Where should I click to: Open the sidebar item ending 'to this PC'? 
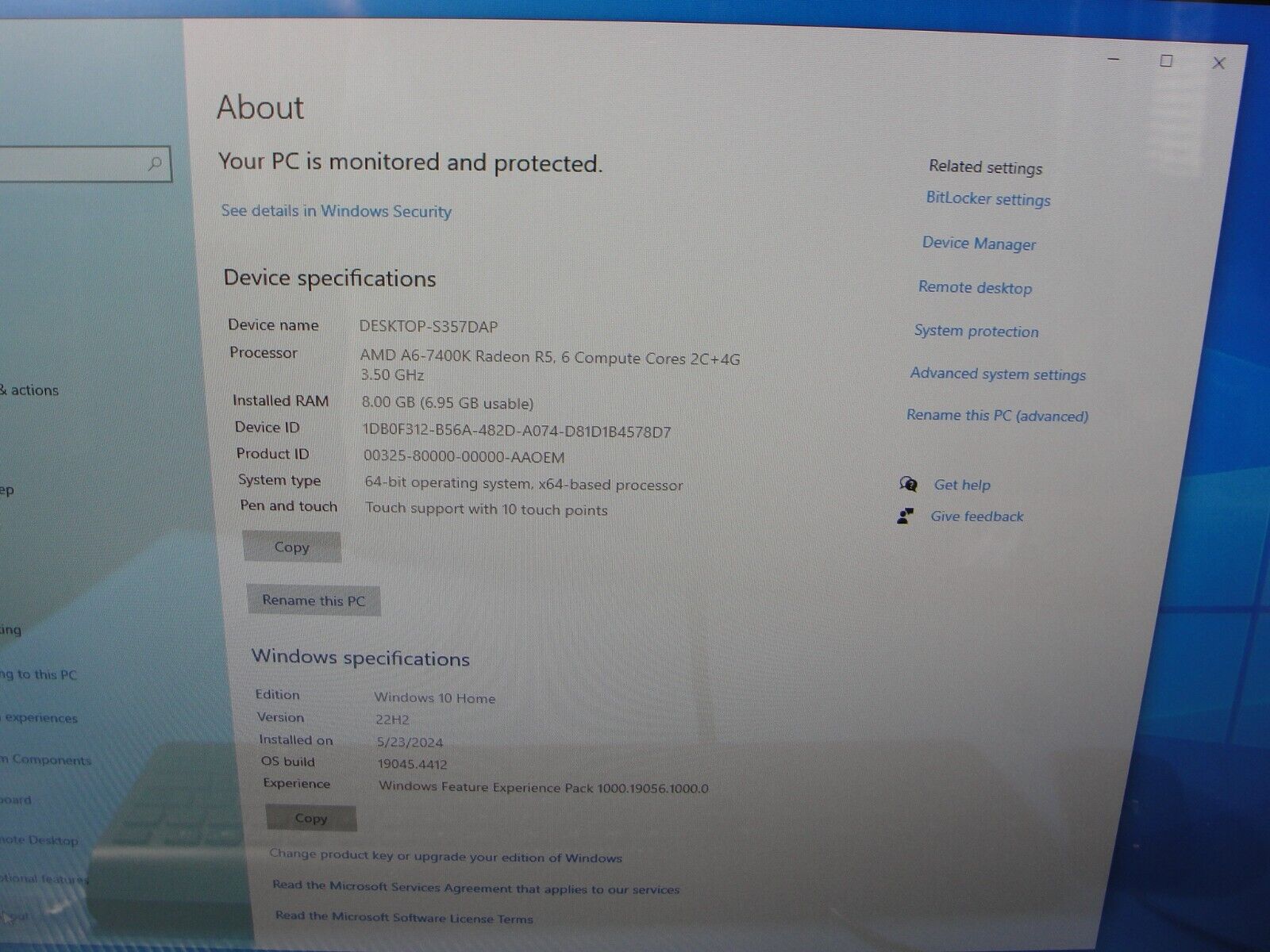38,675
